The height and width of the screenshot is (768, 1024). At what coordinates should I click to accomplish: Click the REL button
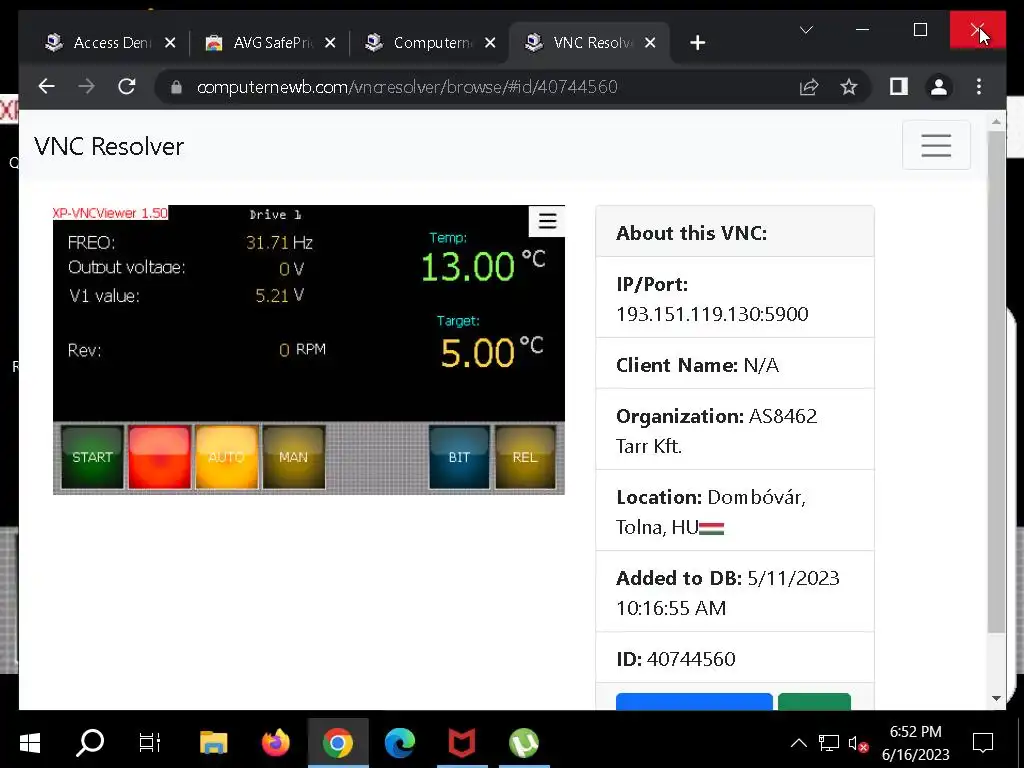coord(525,457)
